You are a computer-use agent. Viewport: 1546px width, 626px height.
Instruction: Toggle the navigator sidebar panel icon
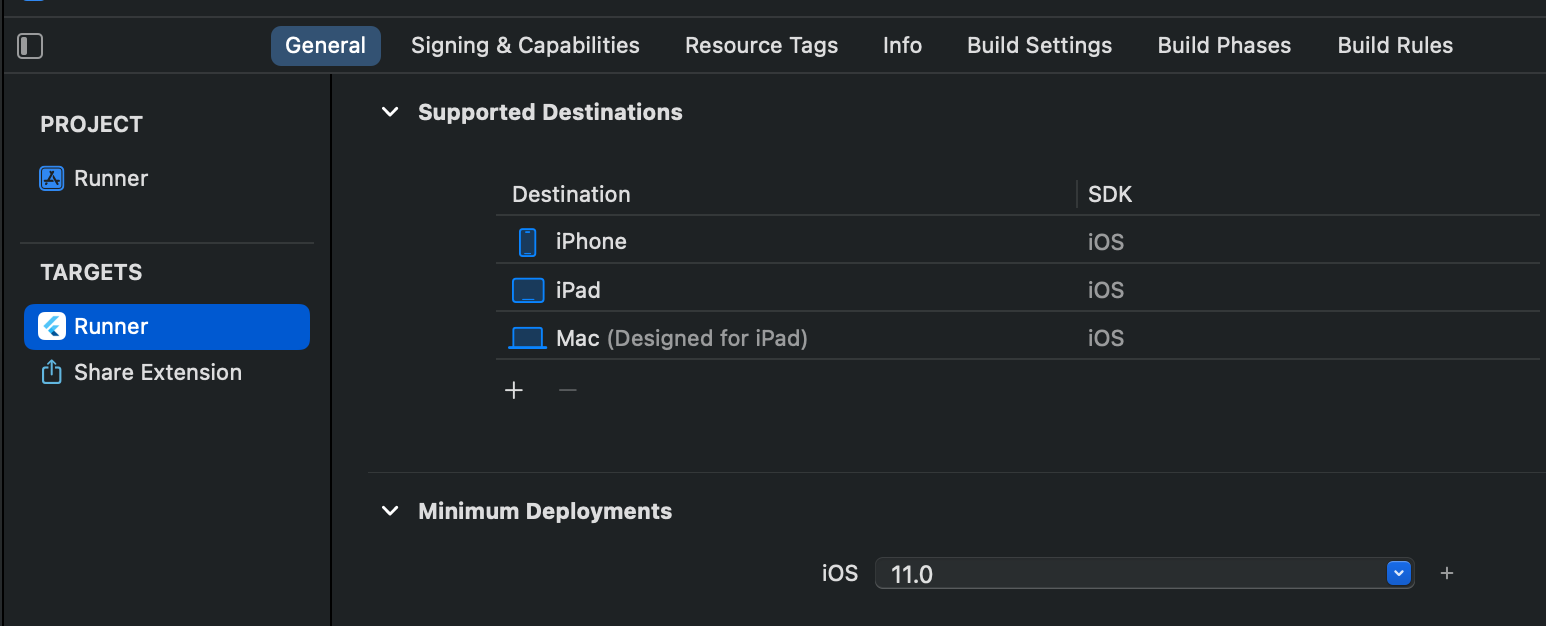coord(30,46)
